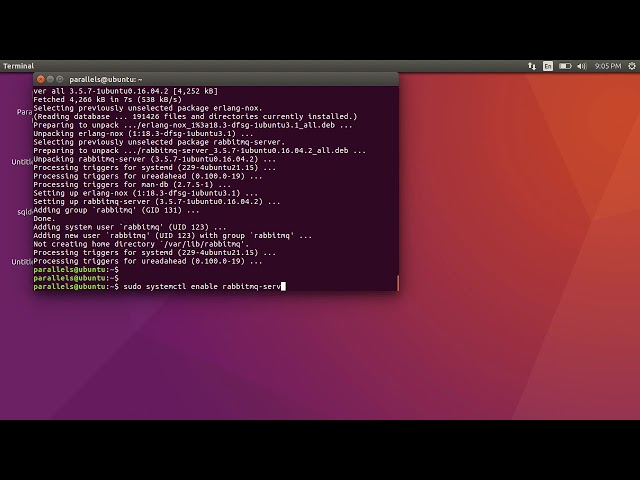Minimize the terminal window

click(50, 79)
